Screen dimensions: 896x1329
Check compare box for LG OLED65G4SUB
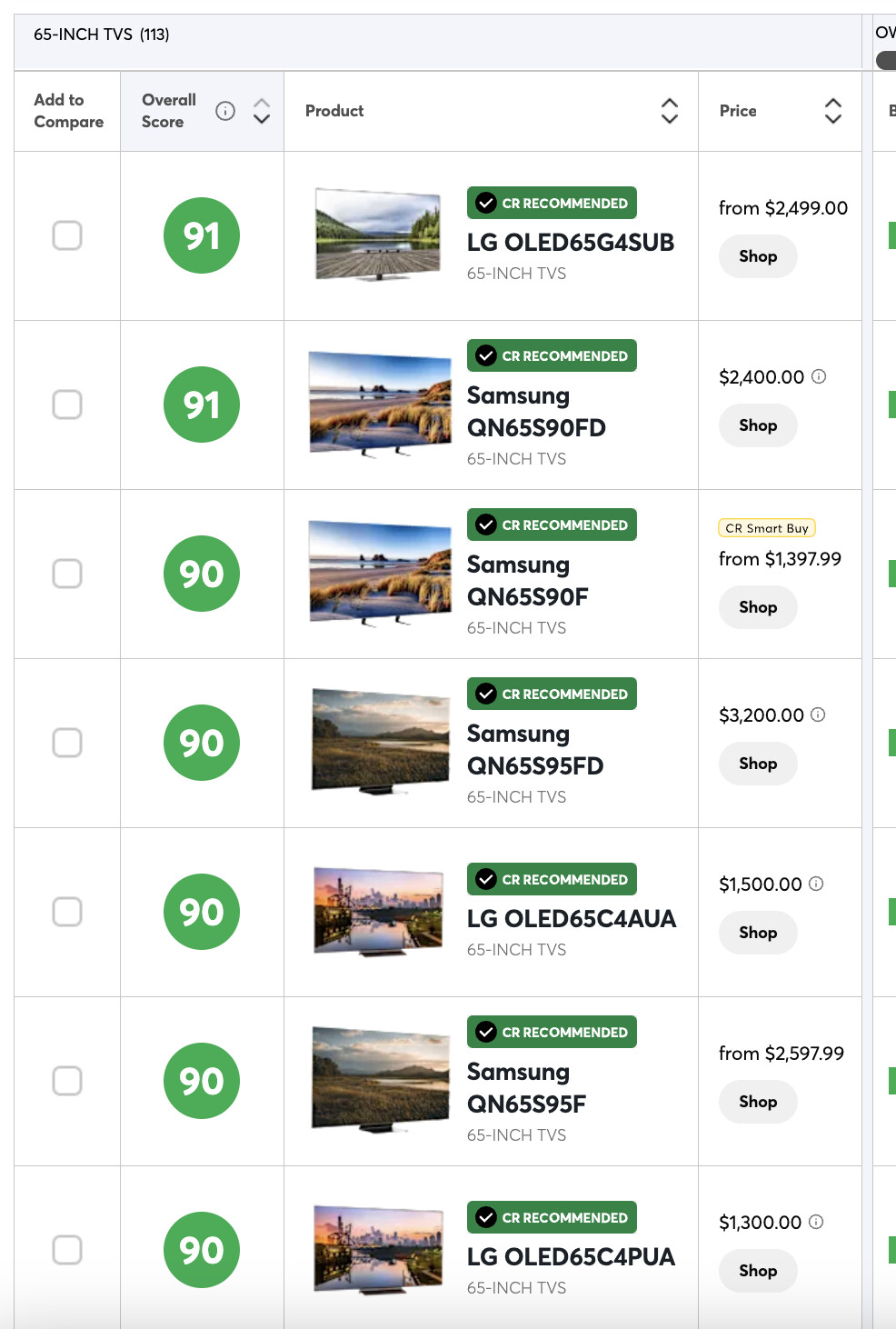pos(67,235)
